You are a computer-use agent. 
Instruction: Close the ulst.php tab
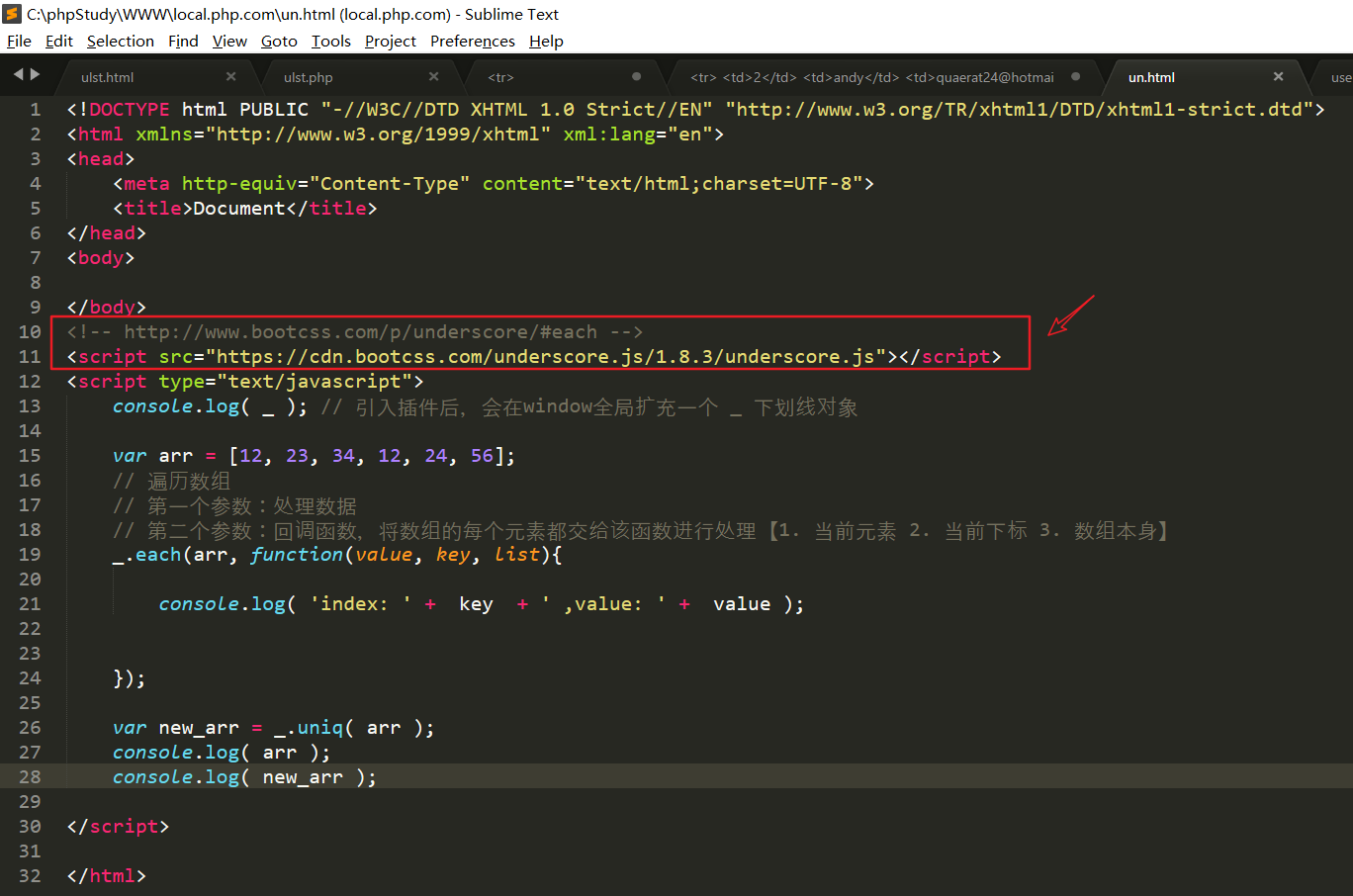click(x=433, y=77)
